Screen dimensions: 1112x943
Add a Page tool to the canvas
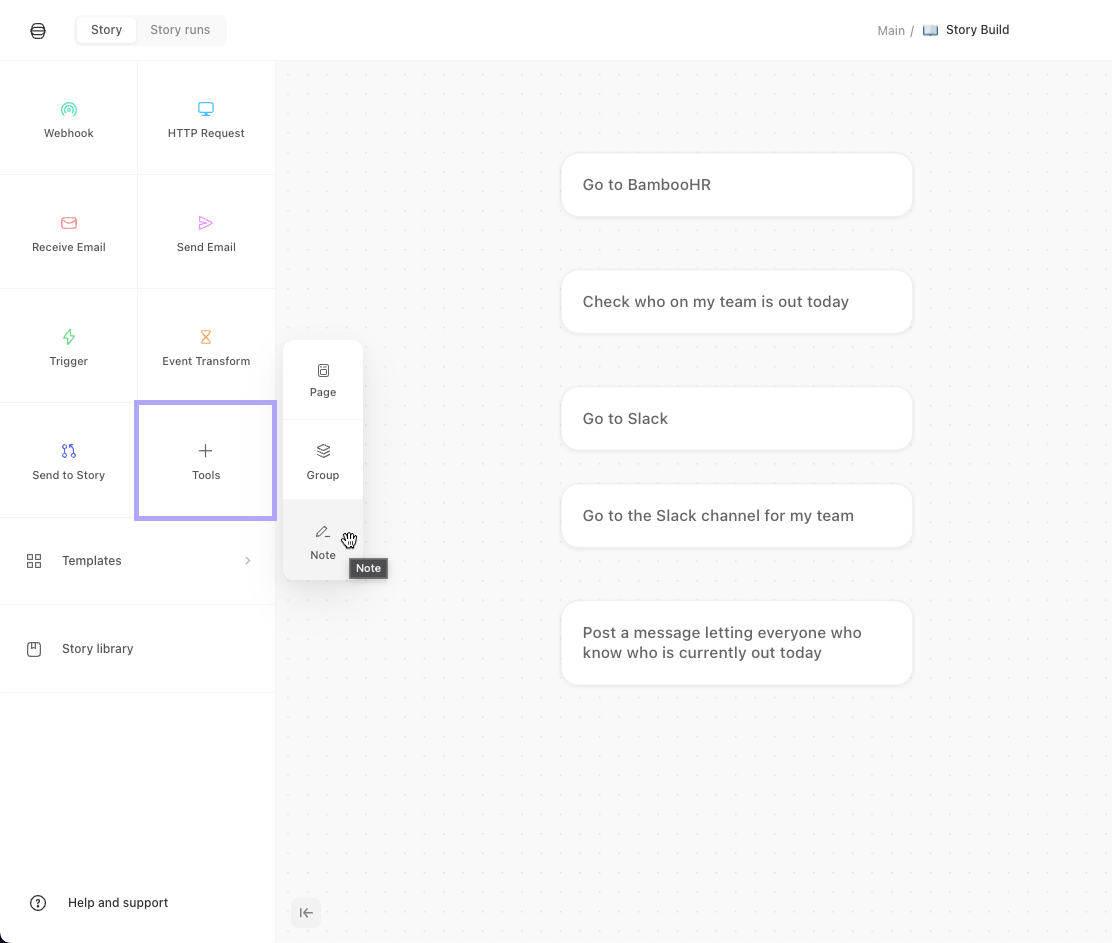[x=322, y=379]
